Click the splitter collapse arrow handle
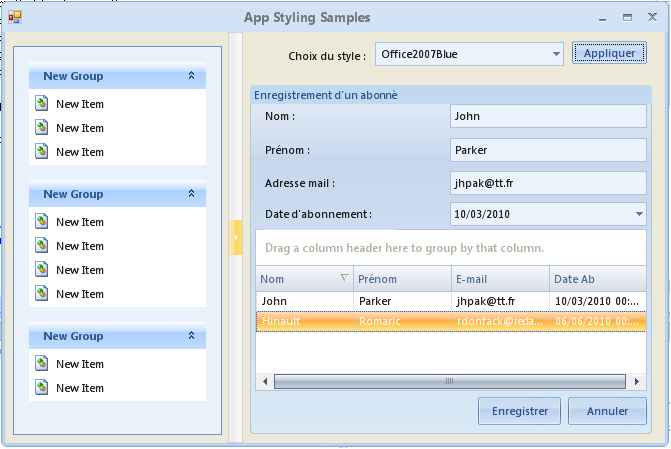Screen dimensions: 671x449 tap(237, 237)
